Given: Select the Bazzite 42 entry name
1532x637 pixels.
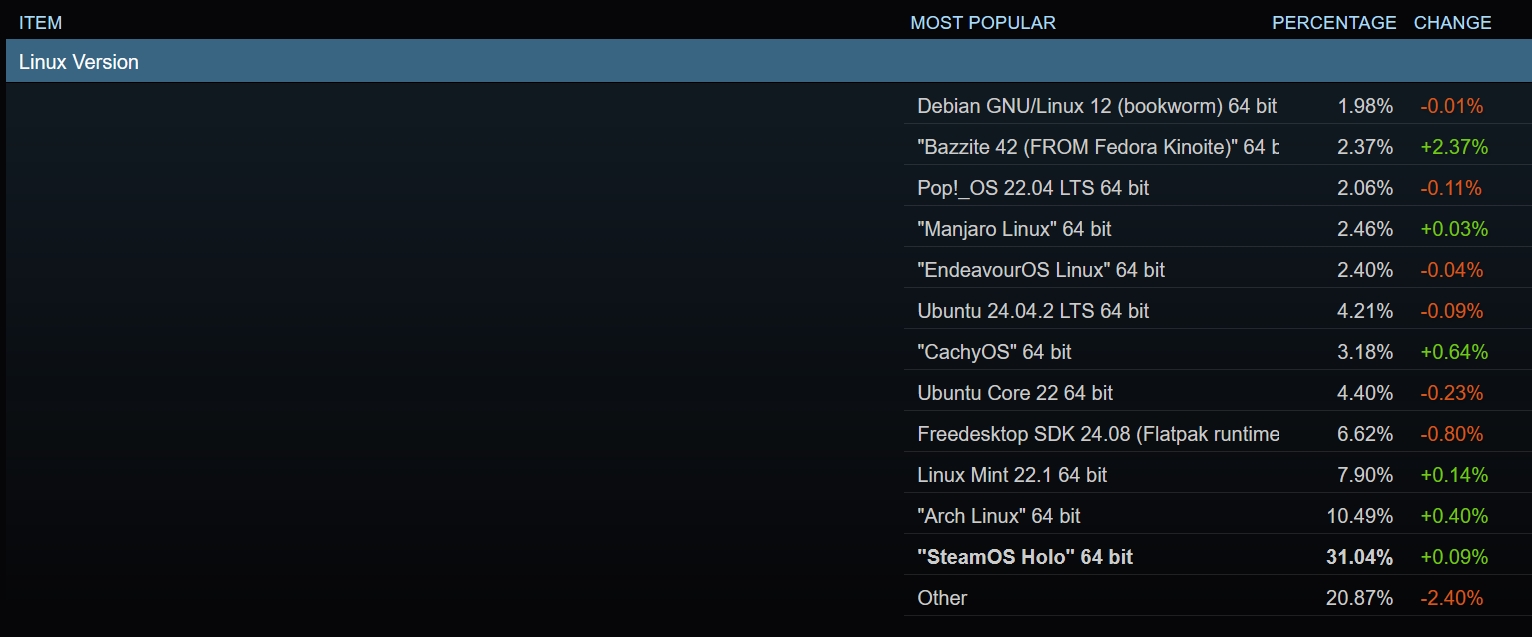Looking at the screenshot, I should coord(1098,147).
